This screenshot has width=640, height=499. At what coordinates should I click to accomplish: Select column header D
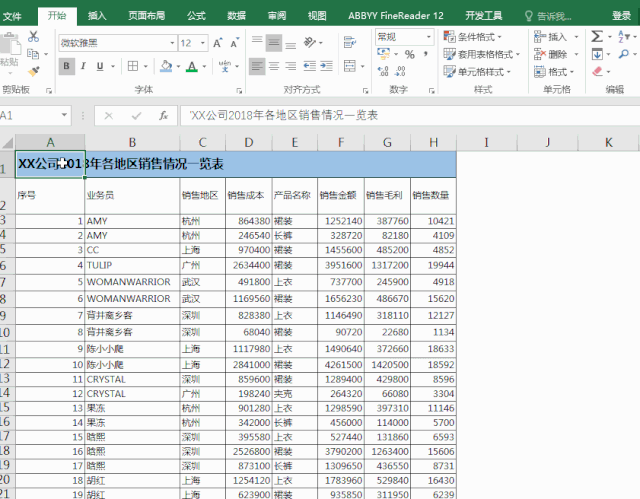[x=249, y=142]
